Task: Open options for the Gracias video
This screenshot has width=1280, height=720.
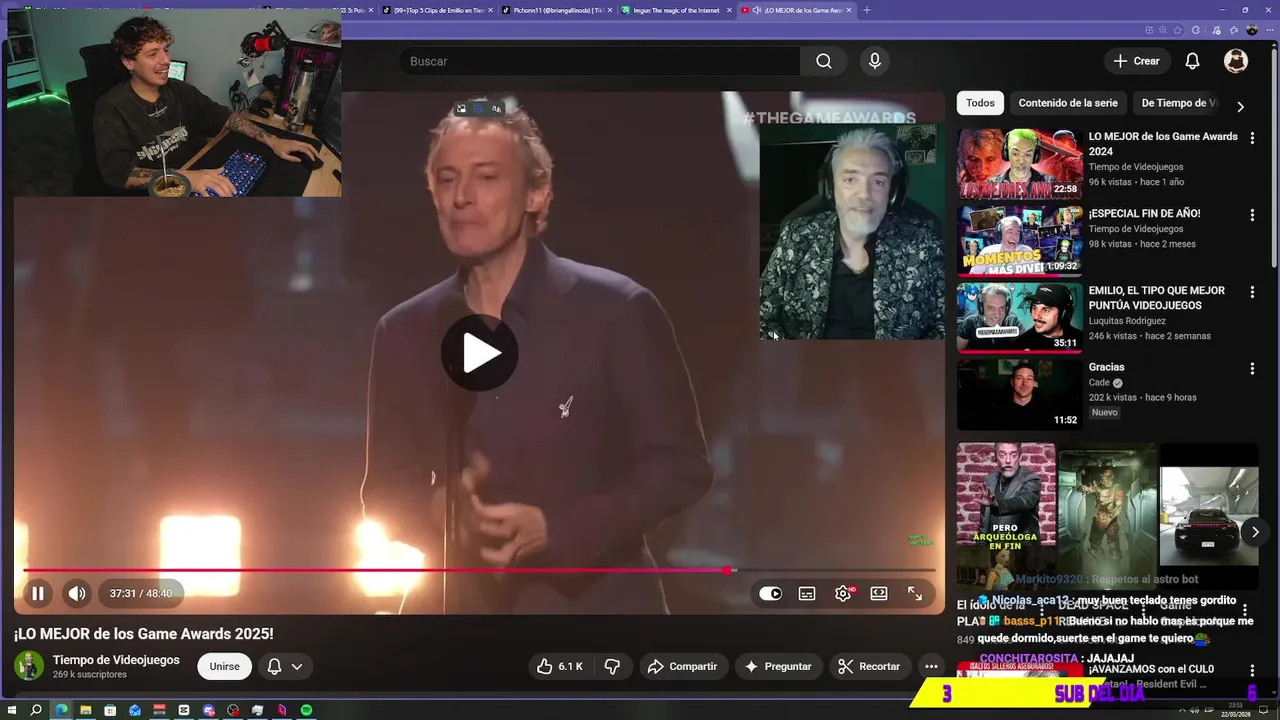Action: [x=1252, y=369]
